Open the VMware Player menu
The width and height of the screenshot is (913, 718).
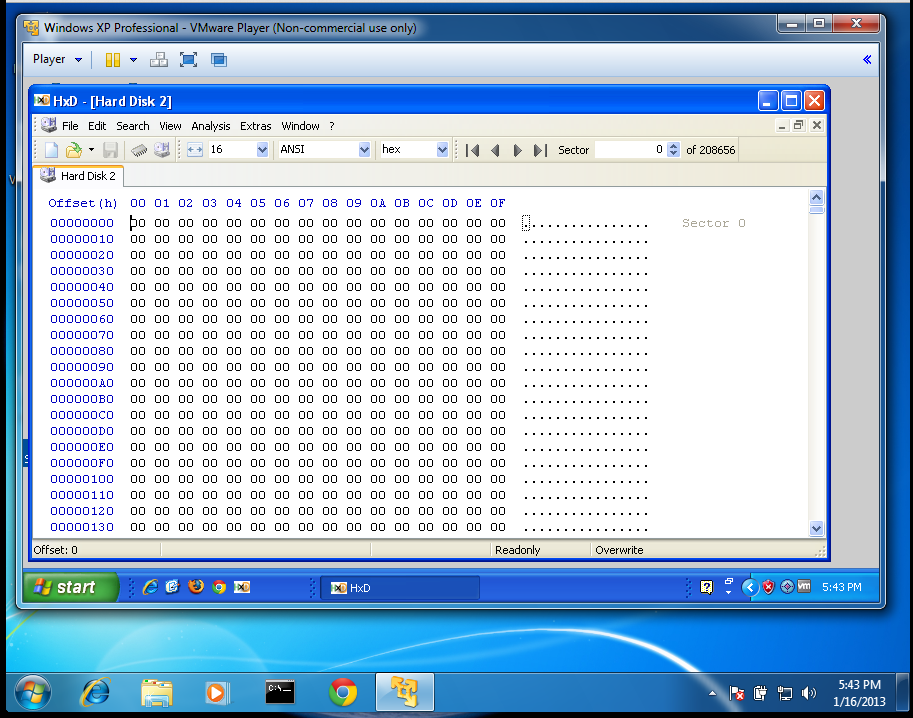coord(57,60)
